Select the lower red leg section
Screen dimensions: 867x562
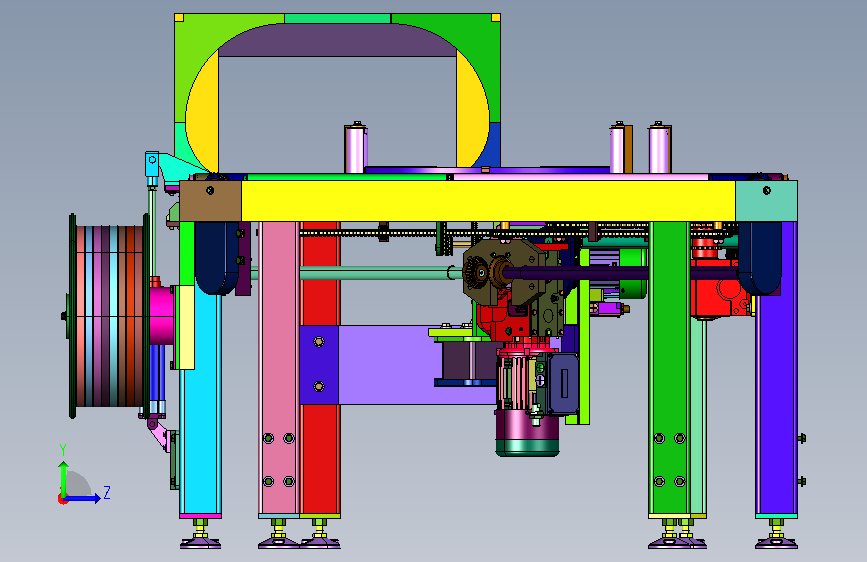tap(320, 459)
